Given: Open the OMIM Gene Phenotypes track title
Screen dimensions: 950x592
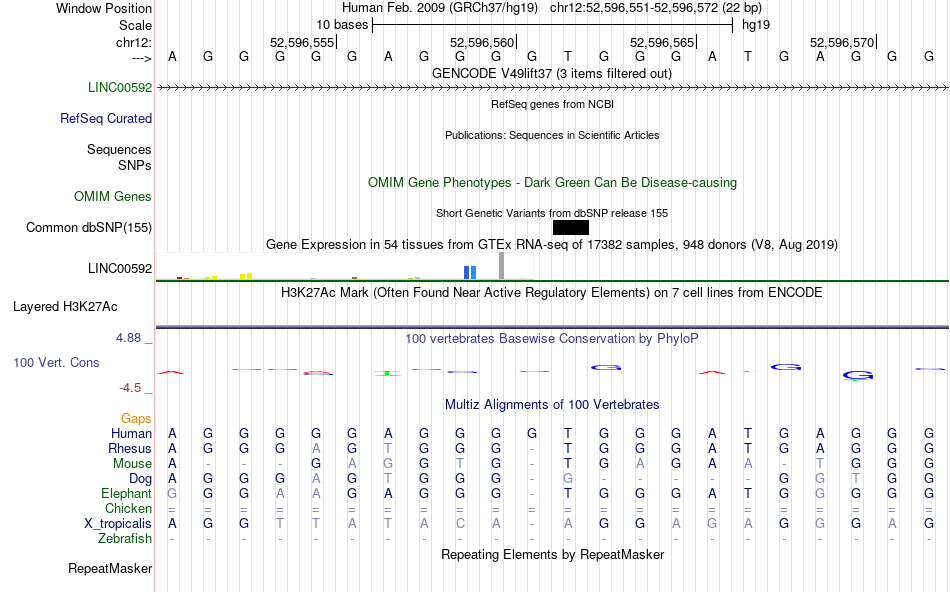Looking at the screenshot, I should click(x=552, y=182).
